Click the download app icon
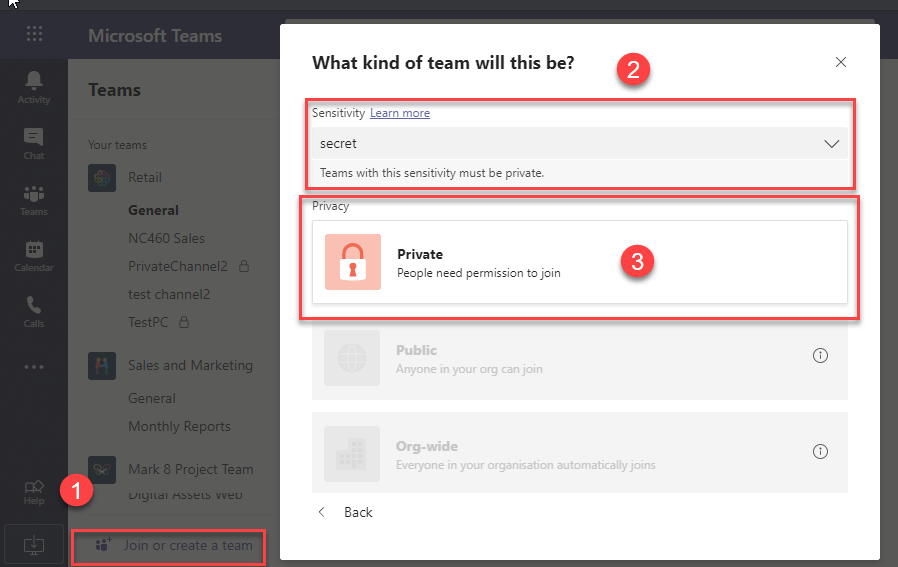This screenshot has height=567, width=898. (x=34, y=544)
